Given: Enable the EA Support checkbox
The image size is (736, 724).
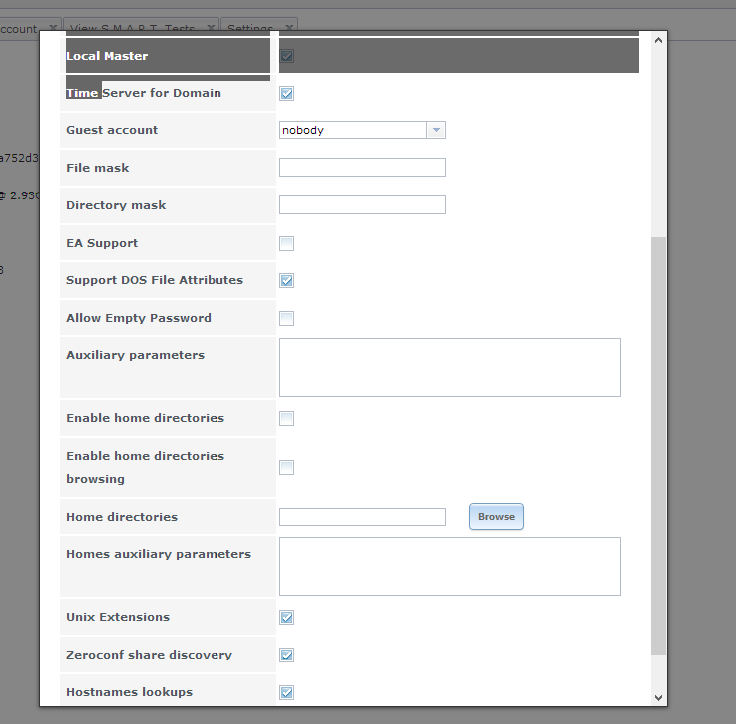Looking at the screenshot, I should tap(286, 243).
